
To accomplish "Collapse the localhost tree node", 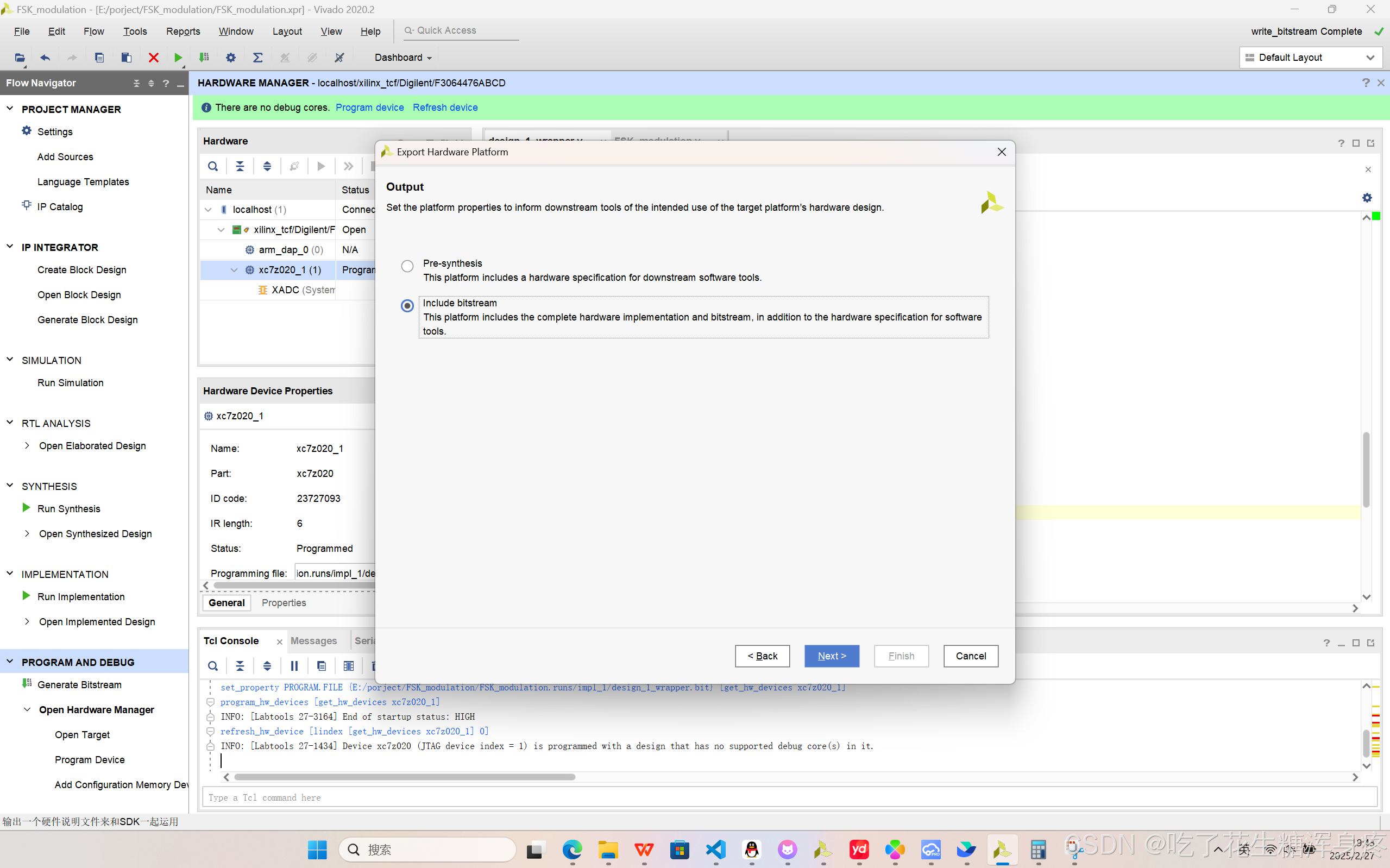I will coord(209,210).
